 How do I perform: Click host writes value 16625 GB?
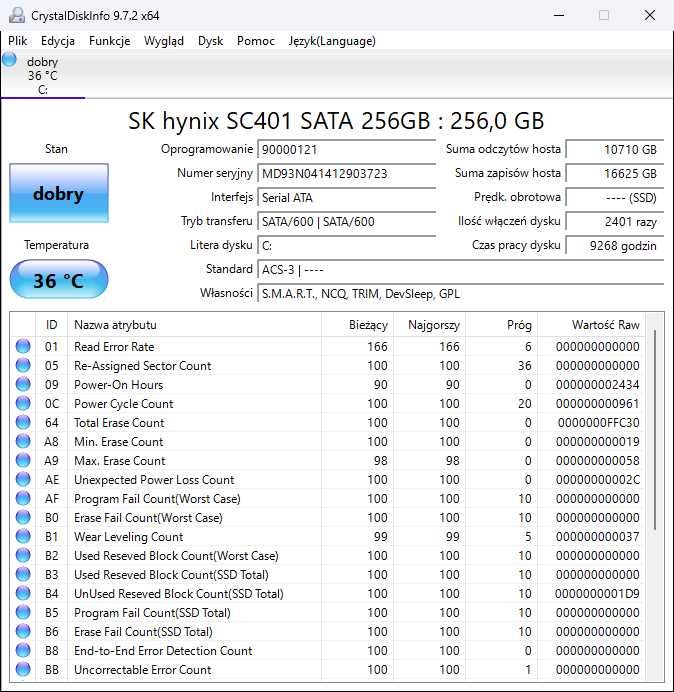615,173
